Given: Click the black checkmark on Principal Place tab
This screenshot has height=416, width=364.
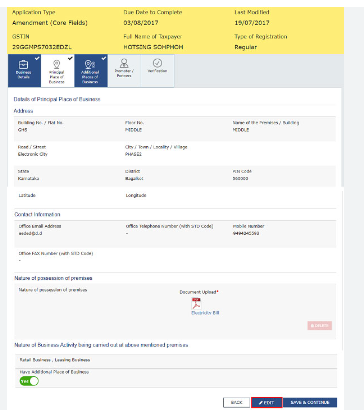Looking at the screenshot, I should click(70, 58).
